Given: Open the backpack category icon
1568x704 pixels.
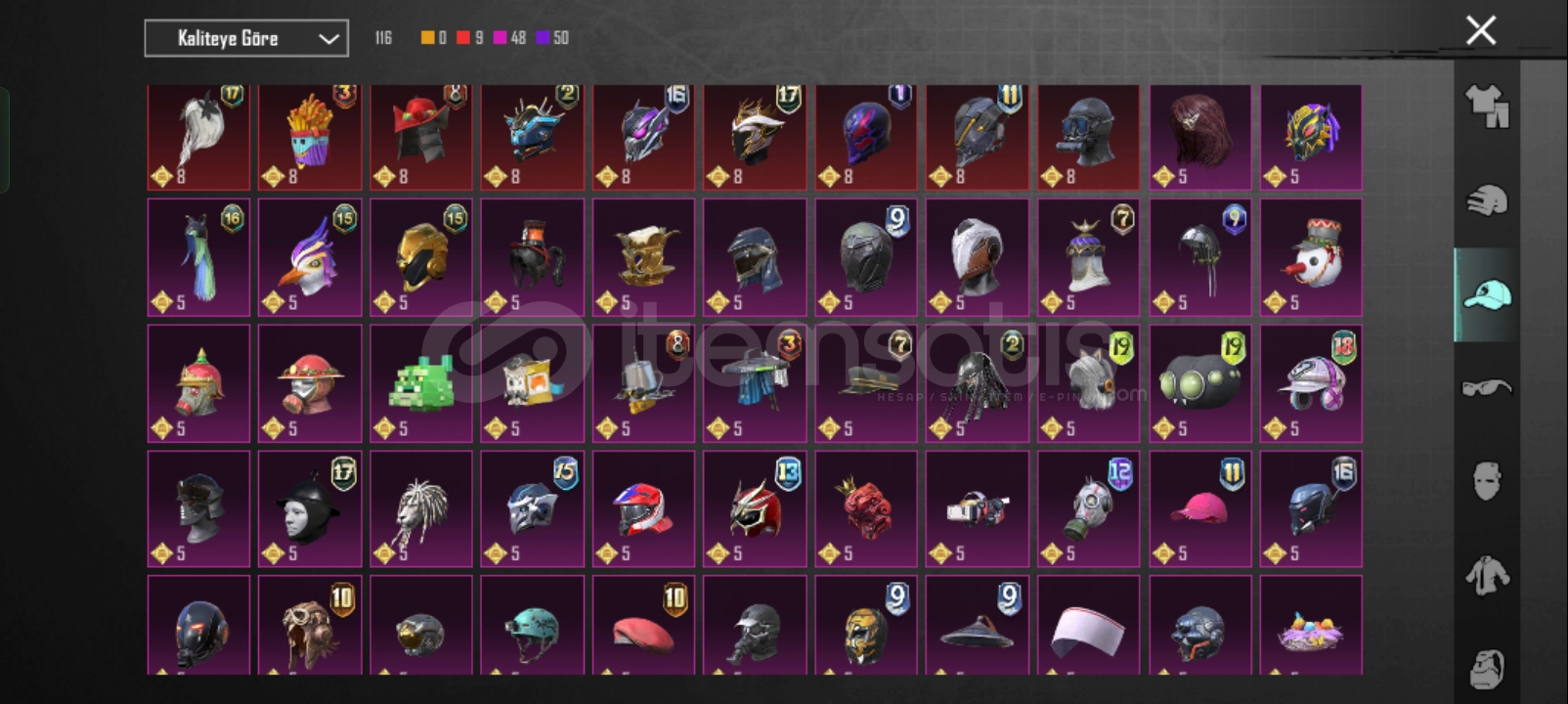Looking at the screenshot, I should pyautogui.click(x=1487, y=668).
